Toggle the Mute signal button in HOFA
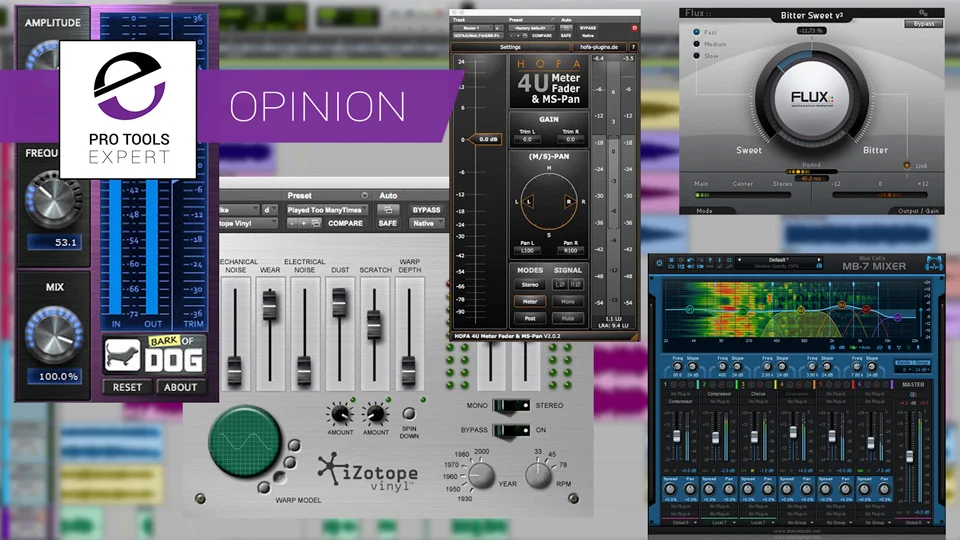This screenshot has width=960, height=540. click(x=568, y=318)
